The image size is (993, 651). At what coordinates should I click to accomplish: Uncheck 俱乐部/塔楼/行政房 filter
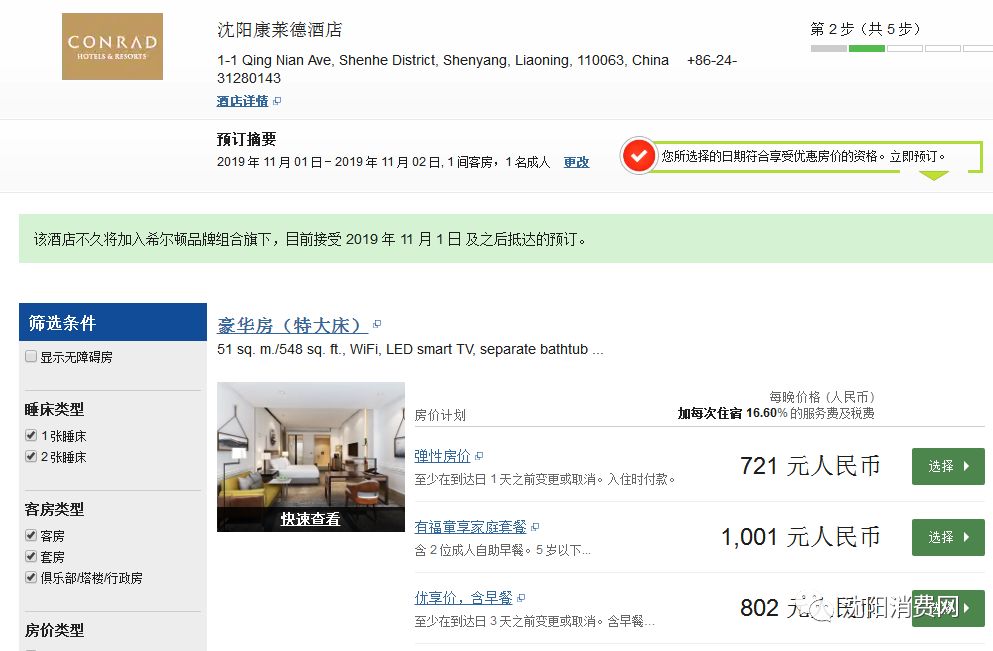[31, 578]
